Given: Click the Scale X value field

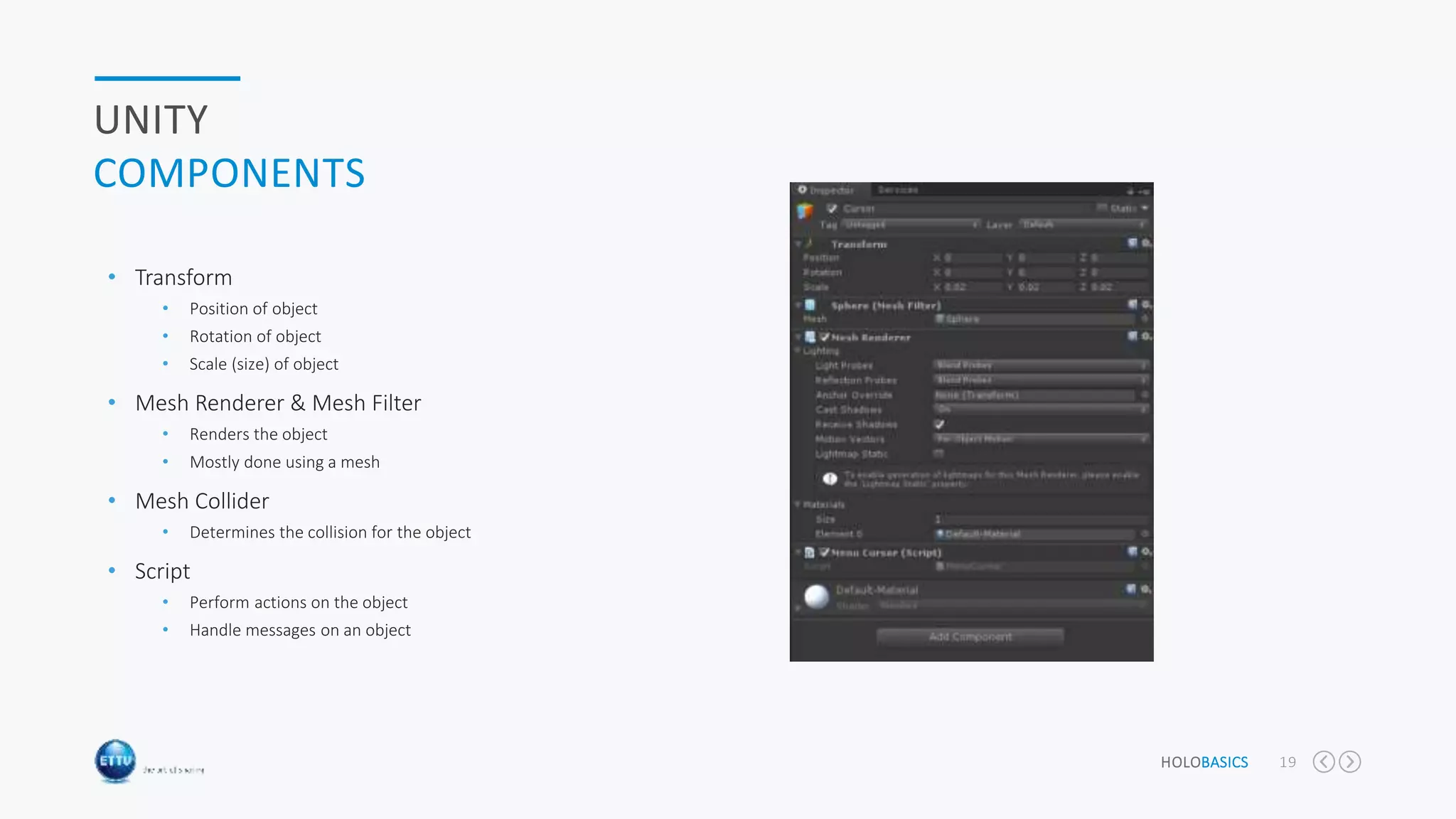Looking at the screenshot, I should [x=967, y=287].
